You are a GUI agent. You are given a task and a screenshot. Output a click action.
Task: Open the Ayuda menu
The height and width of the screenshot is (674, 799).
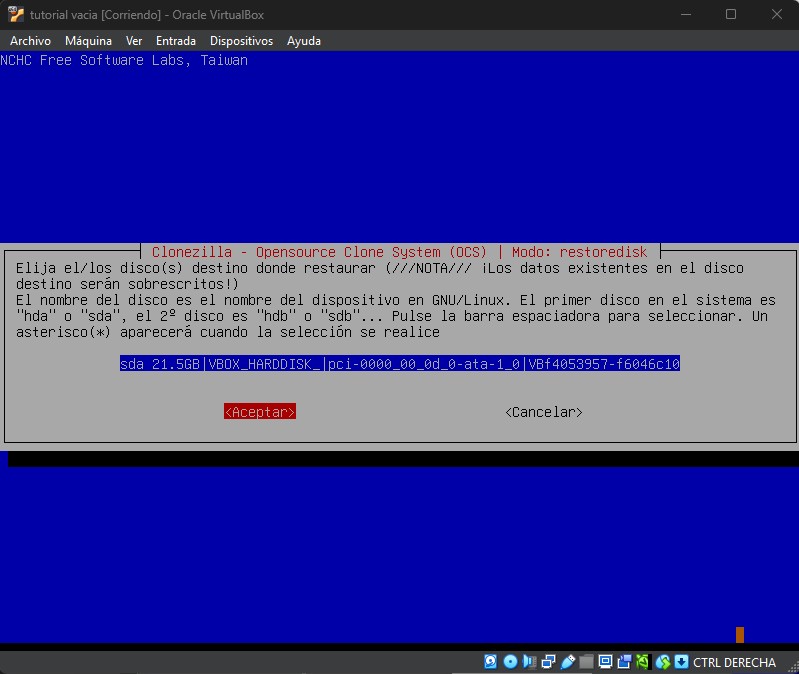tap(304, 41)
